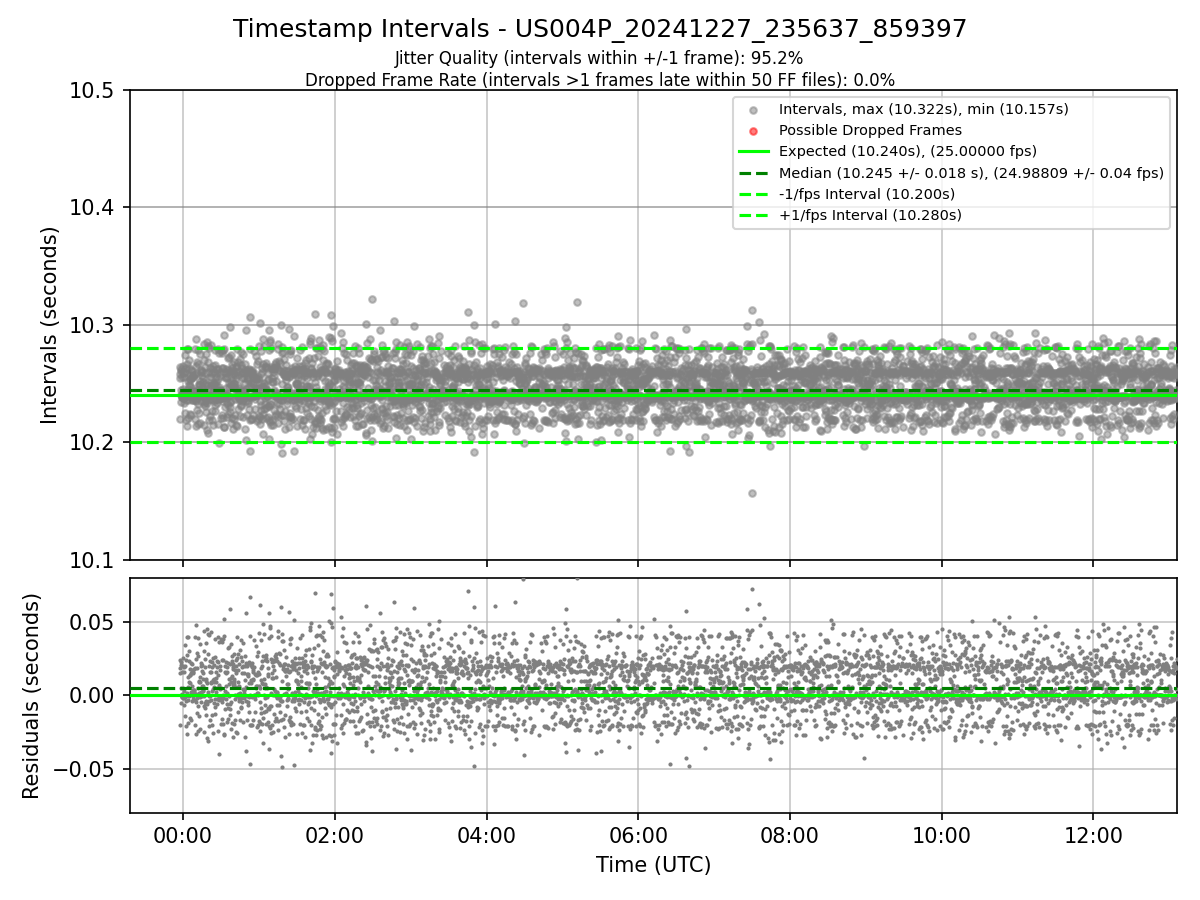Click the solid green line sample for legend 'Expected'
Image resolution: width=1200 pixels, height=900 pixels.
click(754, 152)
